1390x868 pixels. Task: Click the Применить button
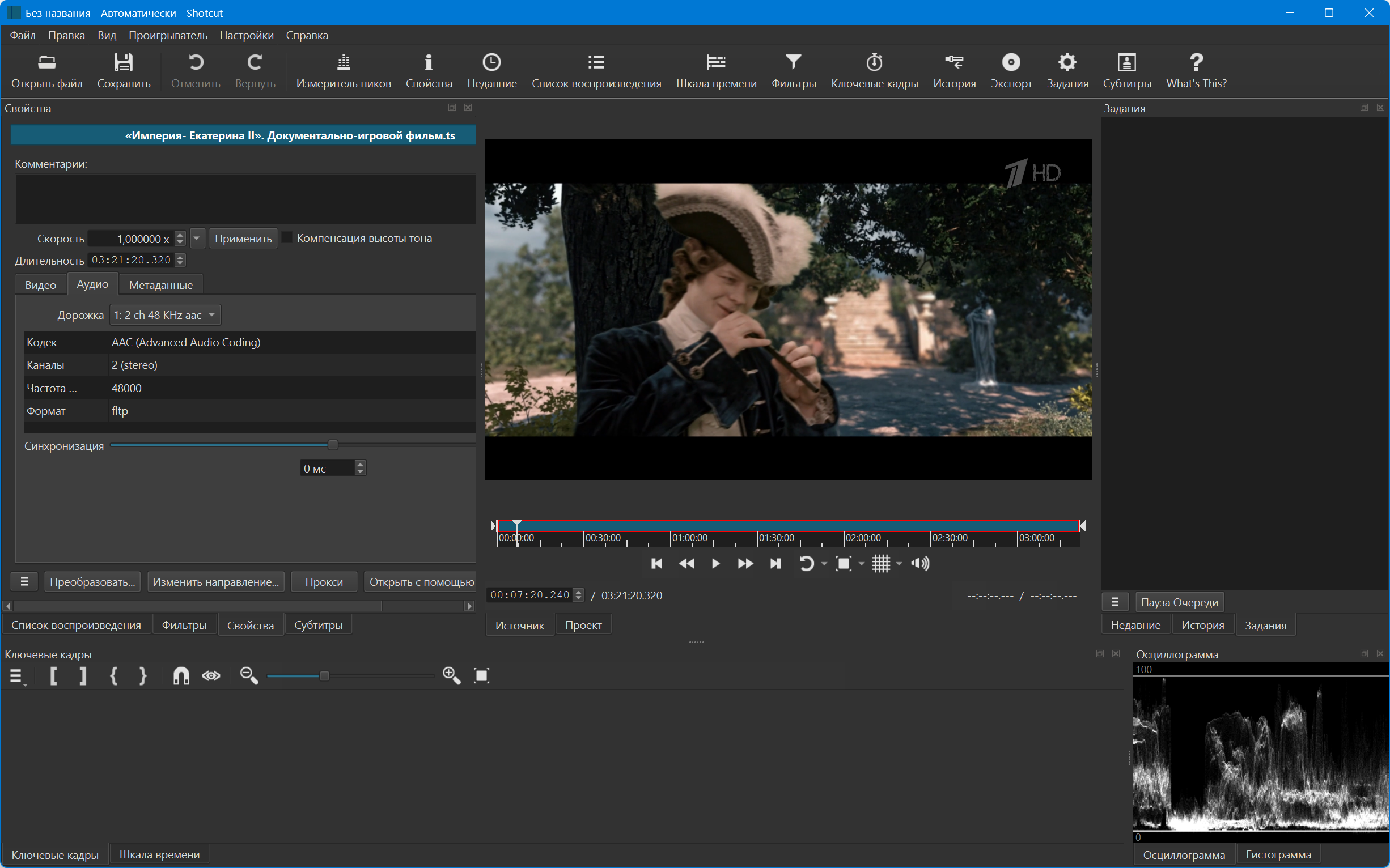coord(243,238)
